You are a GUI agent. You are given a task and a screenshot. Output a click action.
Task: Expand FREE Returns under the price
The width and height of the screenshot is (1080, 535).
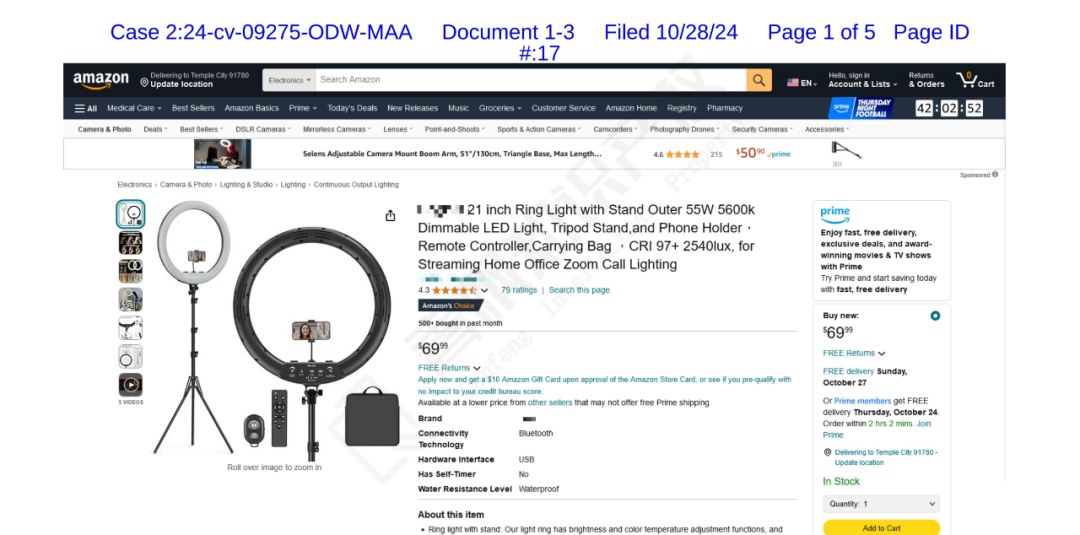[x=449, y=368]
